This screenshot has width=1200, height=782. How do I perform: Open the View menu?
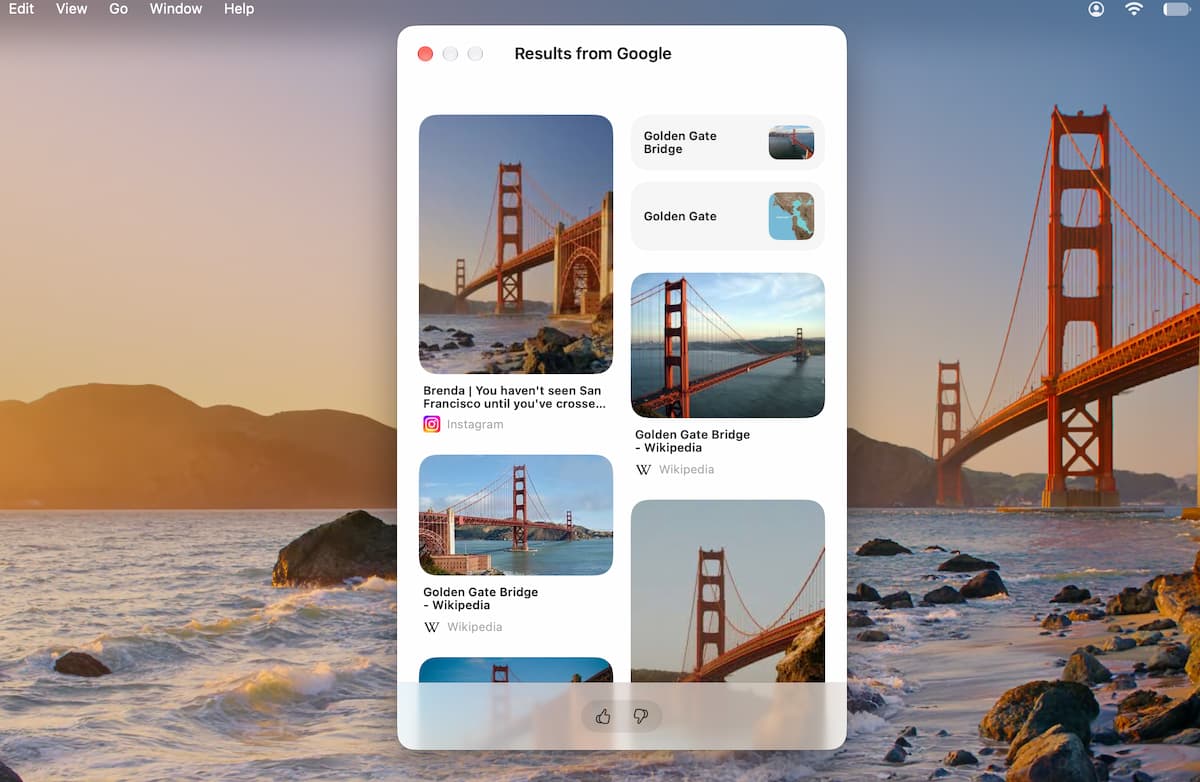[x=72, y=9]
